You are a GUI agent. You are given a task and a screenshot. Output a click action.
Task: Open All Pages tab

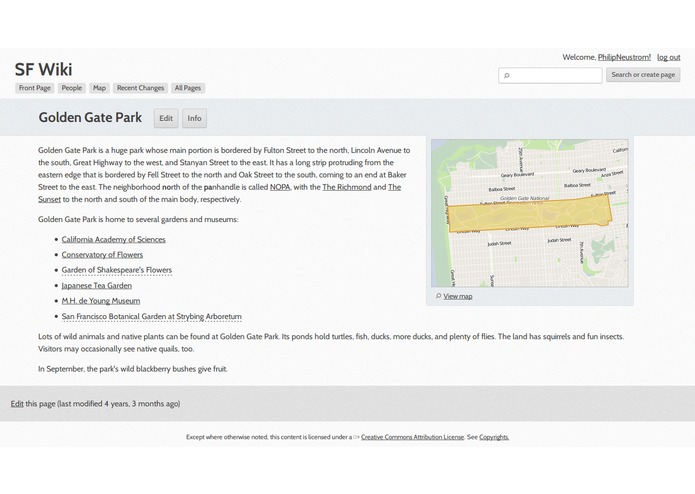188,88
